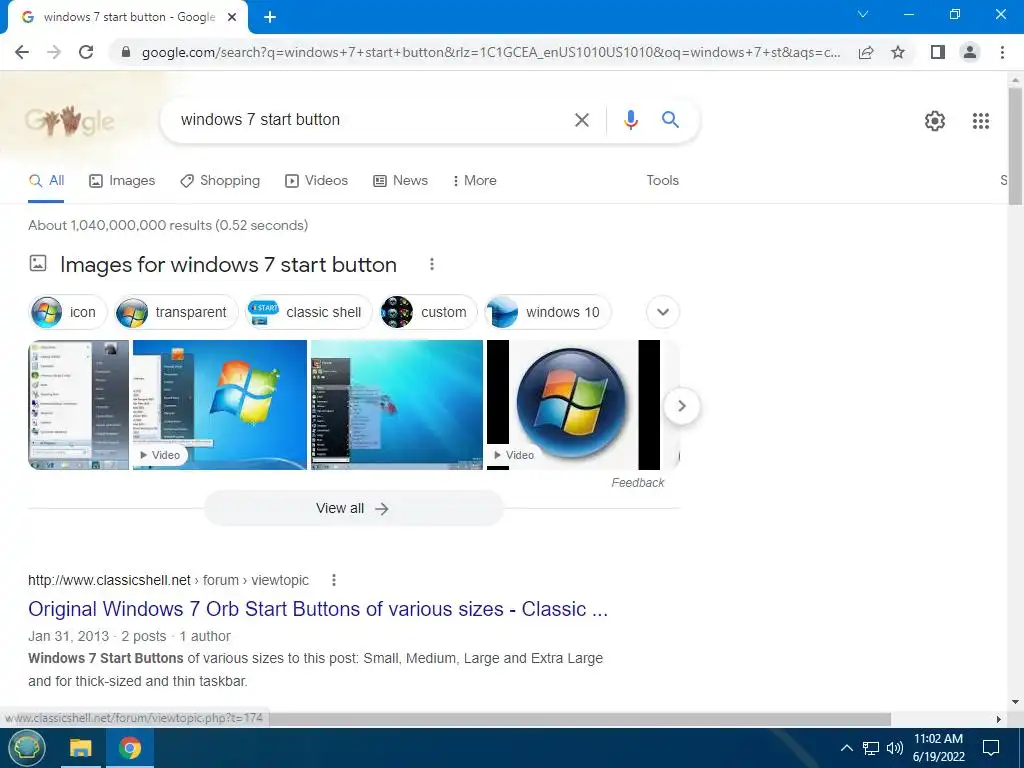This screenshot has height=768, width=1024.
Task: Open first start menu screenshot thumbnail
Action: coord(78,405)
